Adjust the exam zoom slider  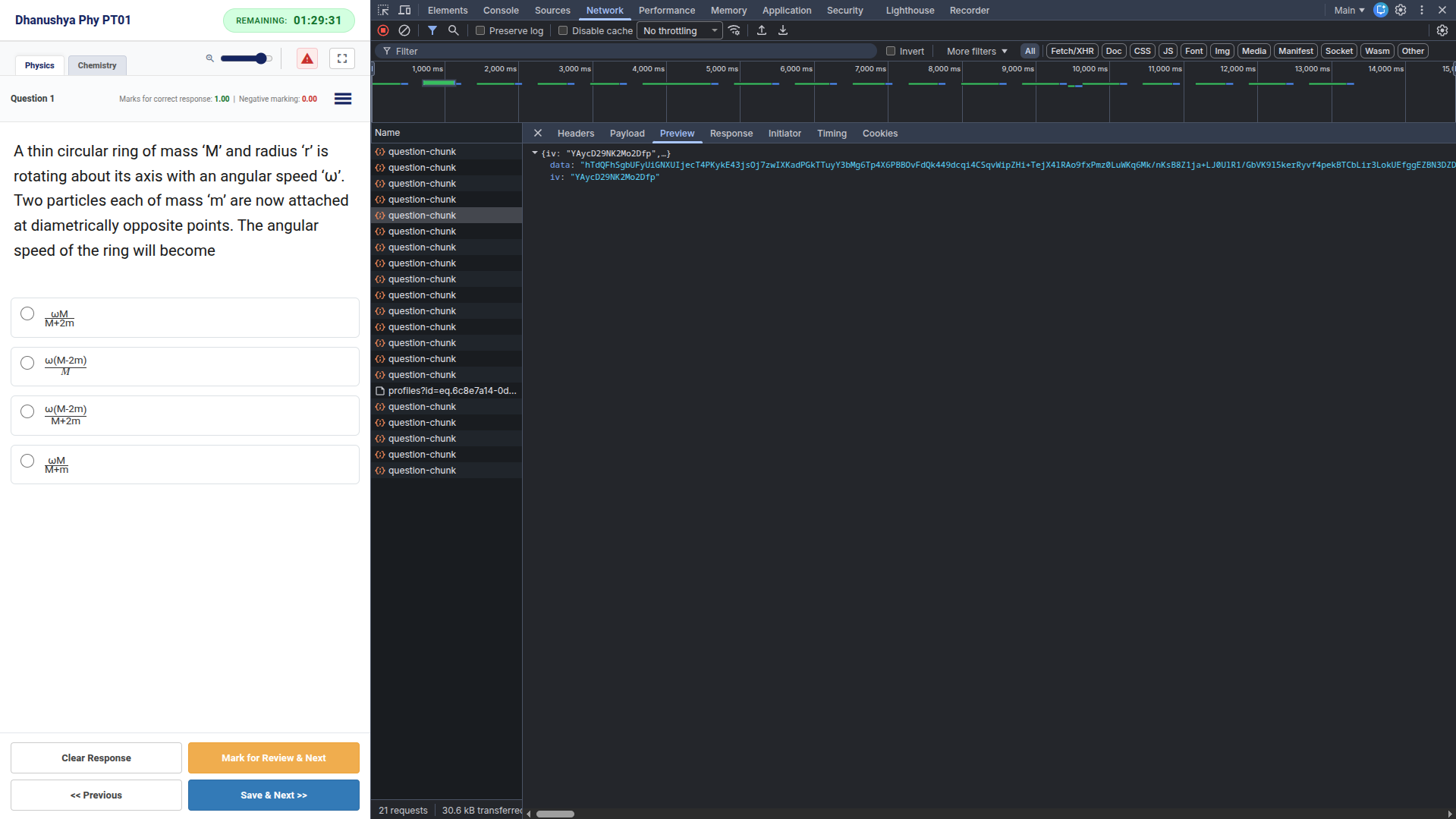[246, 58]
